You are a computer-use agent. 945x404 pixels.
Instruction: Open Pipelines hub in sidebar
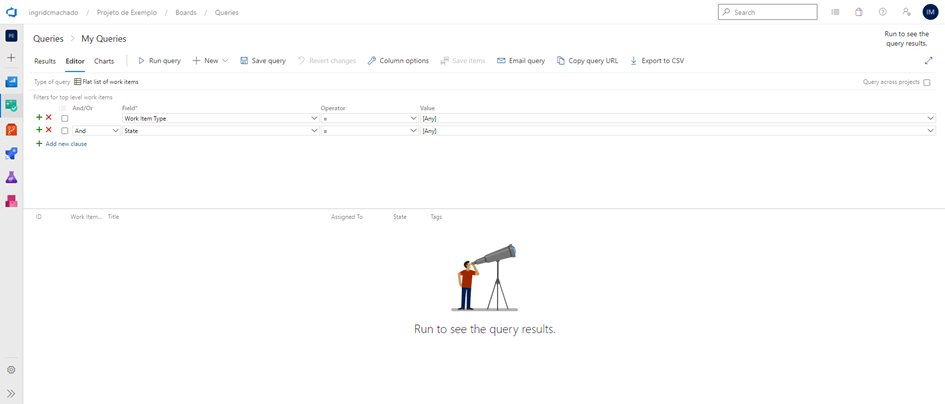coord(11,153)
